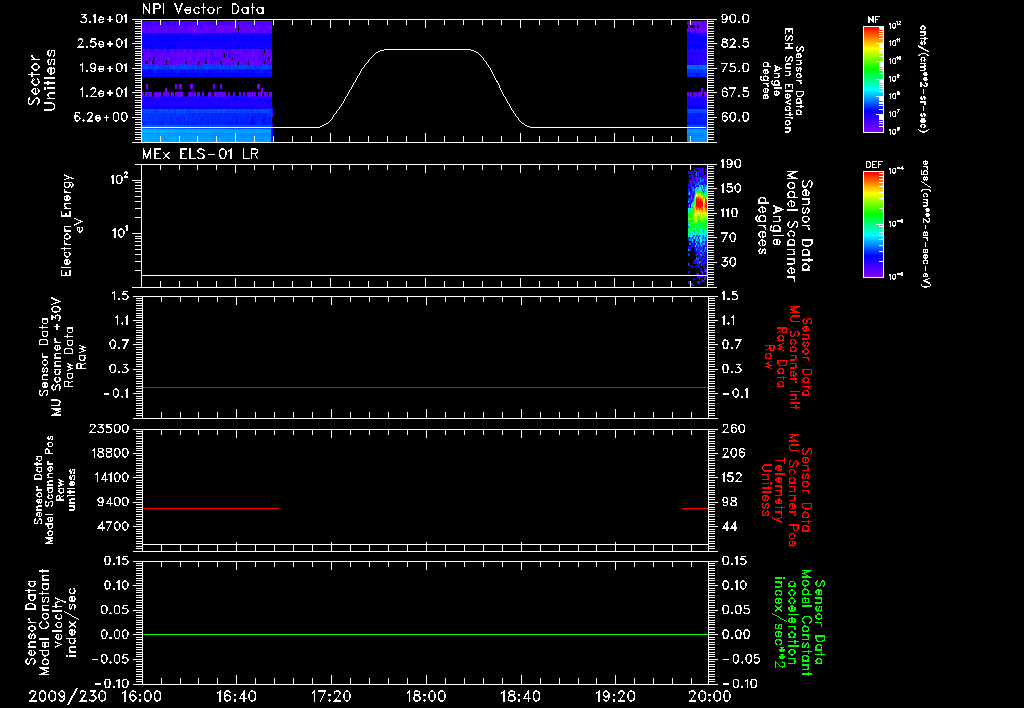Click the 98 telemetry tick label
This screenshot has width=1024, height=708.
pyautogui.click(x=729, y=502)
